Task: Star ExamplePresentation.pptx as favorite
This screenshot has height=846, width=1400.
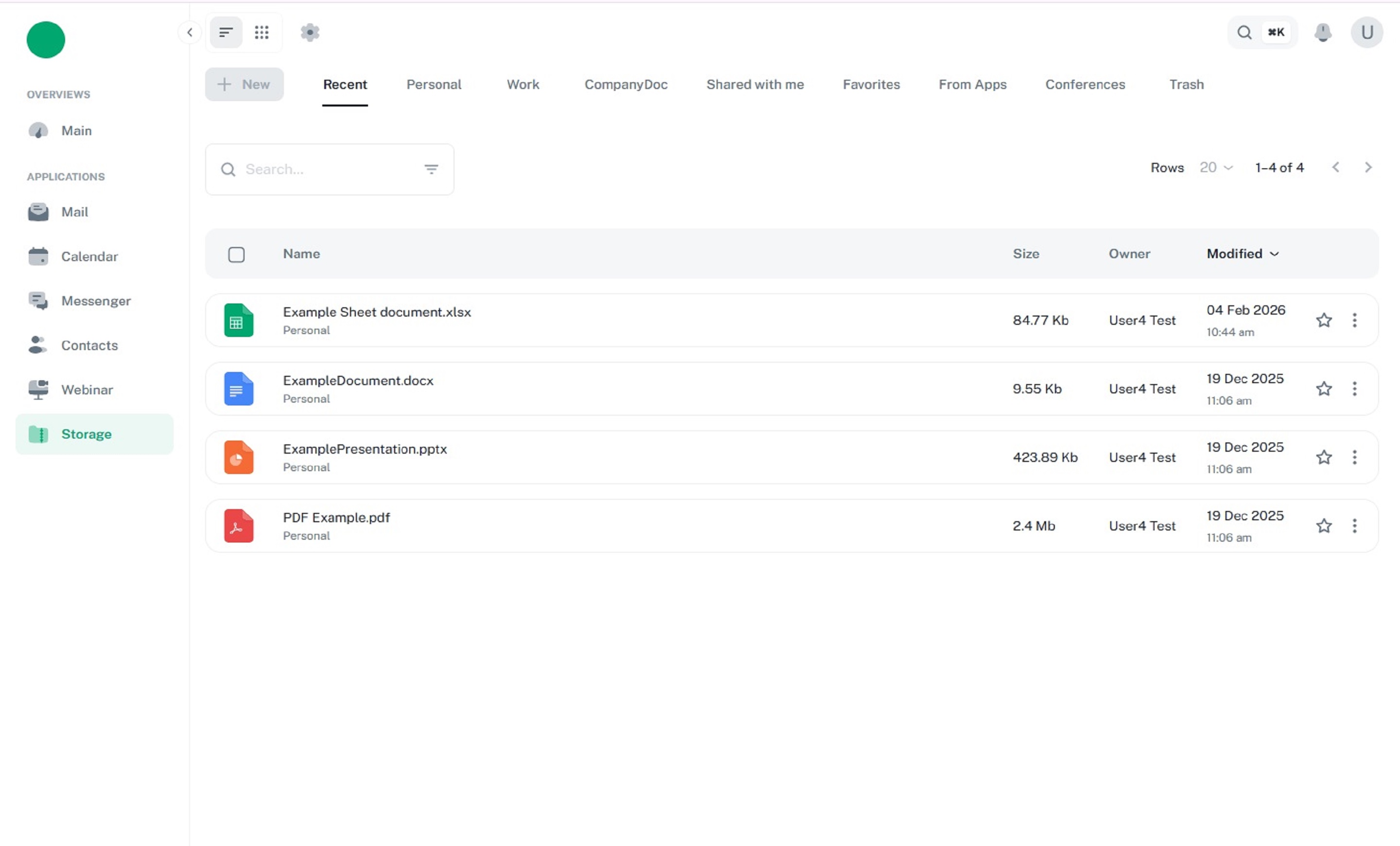Action: 1324,458
